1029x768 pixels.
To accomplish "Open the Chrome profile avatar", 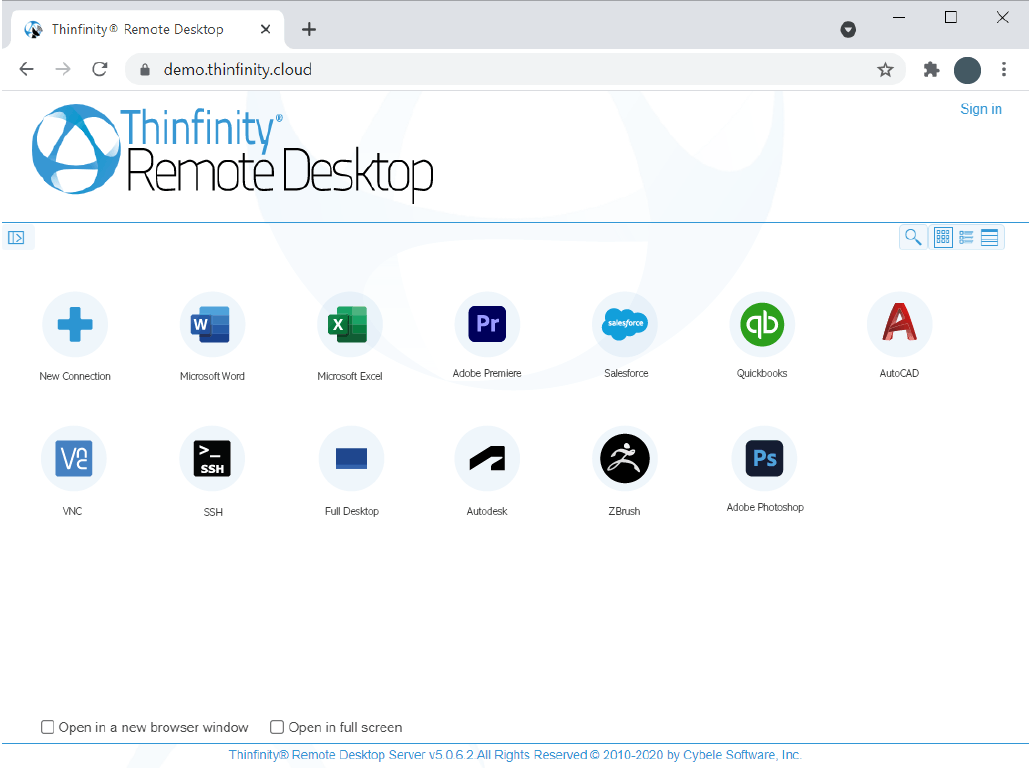I will (x=967, y=70).
